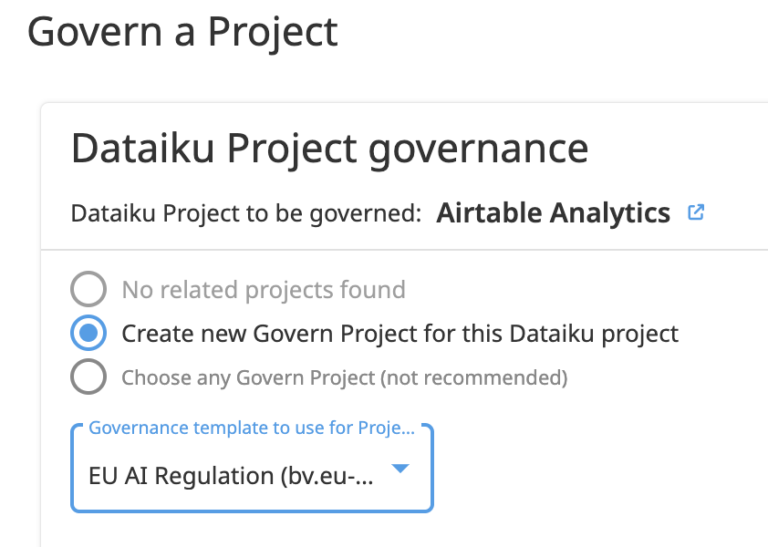Select 'Create new Govern Project' radio button
The height and width of the screenshot is (547, 768).
(88, 333)
